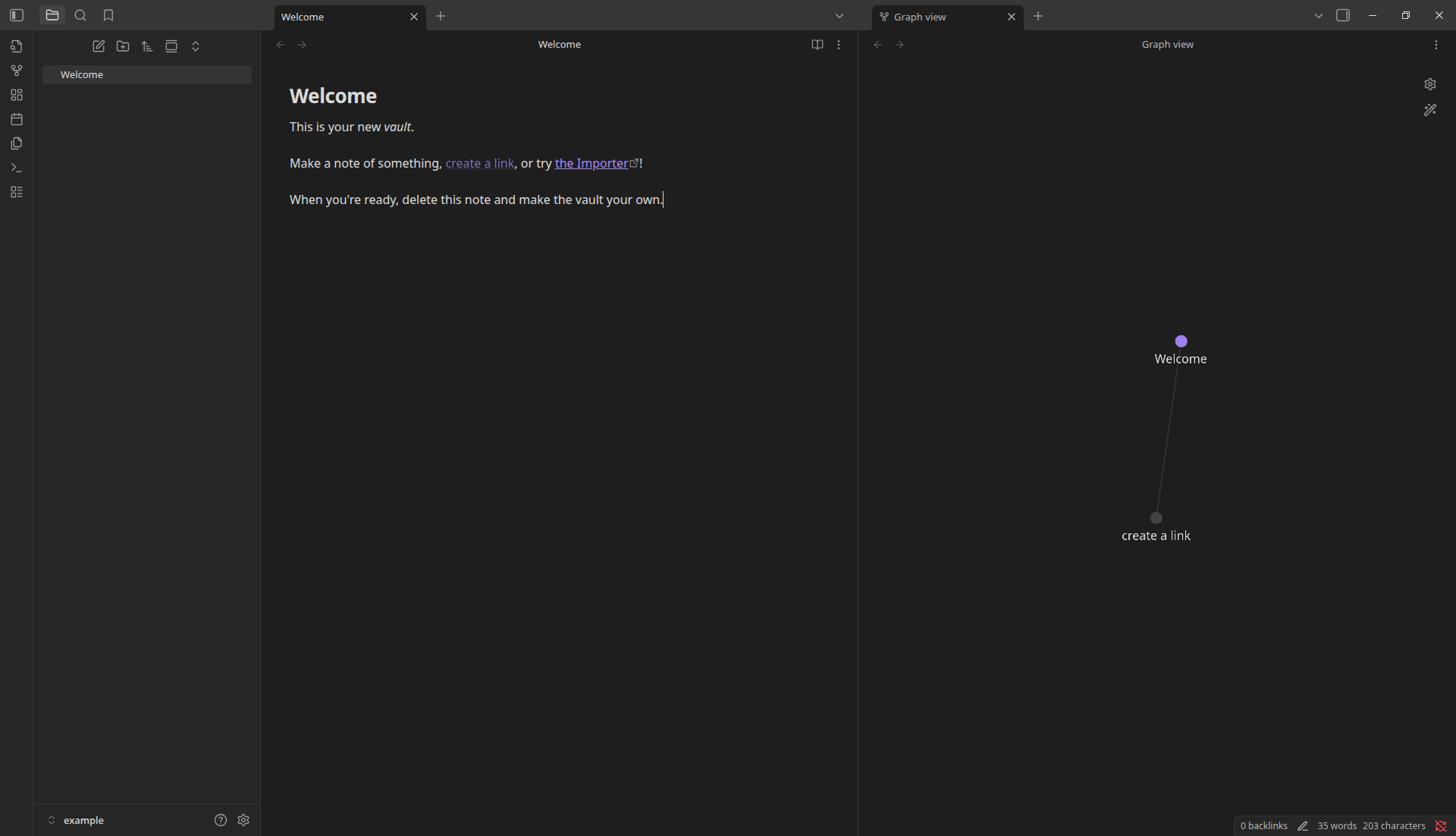Switch note to reading view
Image resolution: width=1456 pixels, height=836 pixels.
[817, 45]
